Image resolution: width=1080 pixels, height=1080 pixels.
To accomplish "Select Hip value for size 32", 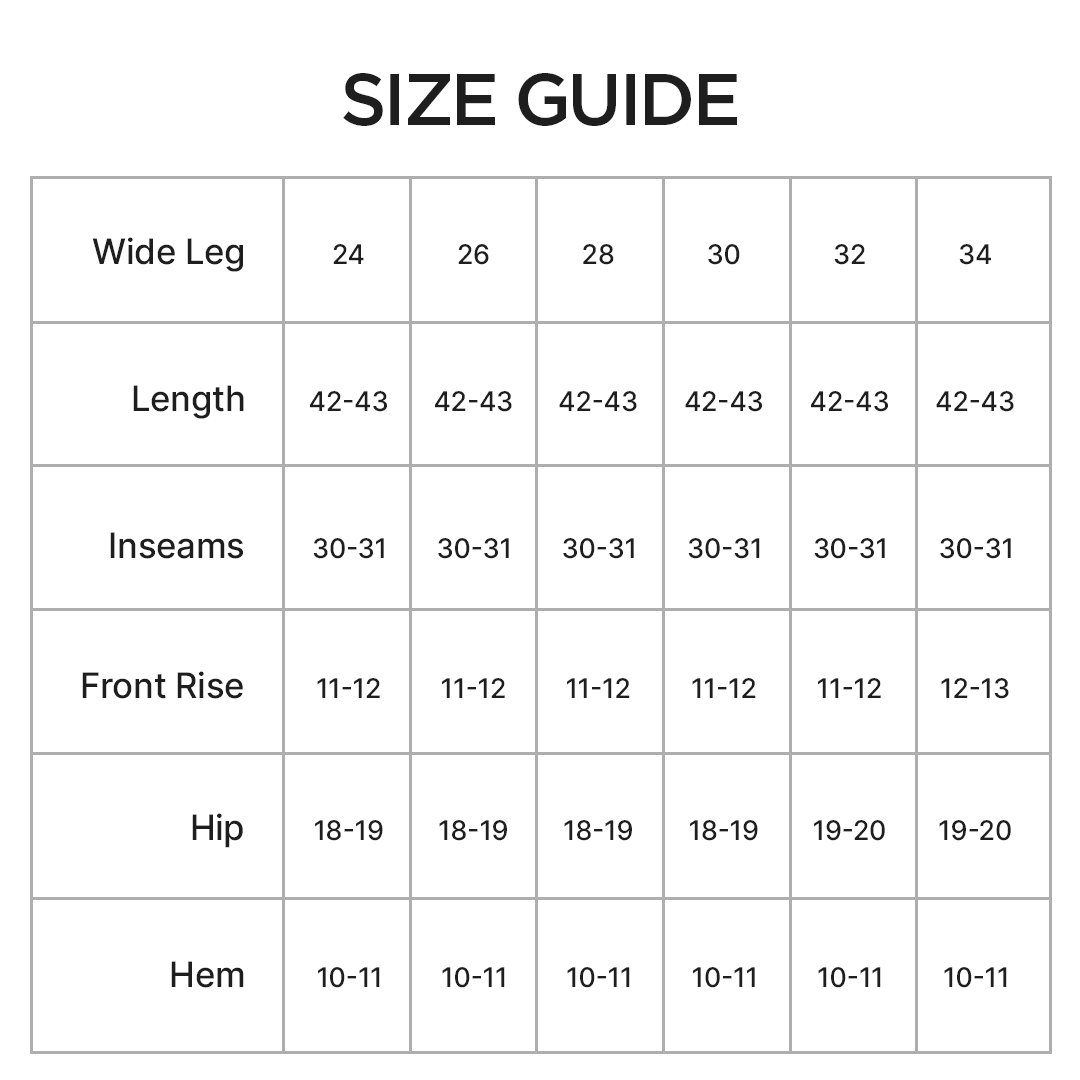I will pyautogui.click(x=849, y=830).
